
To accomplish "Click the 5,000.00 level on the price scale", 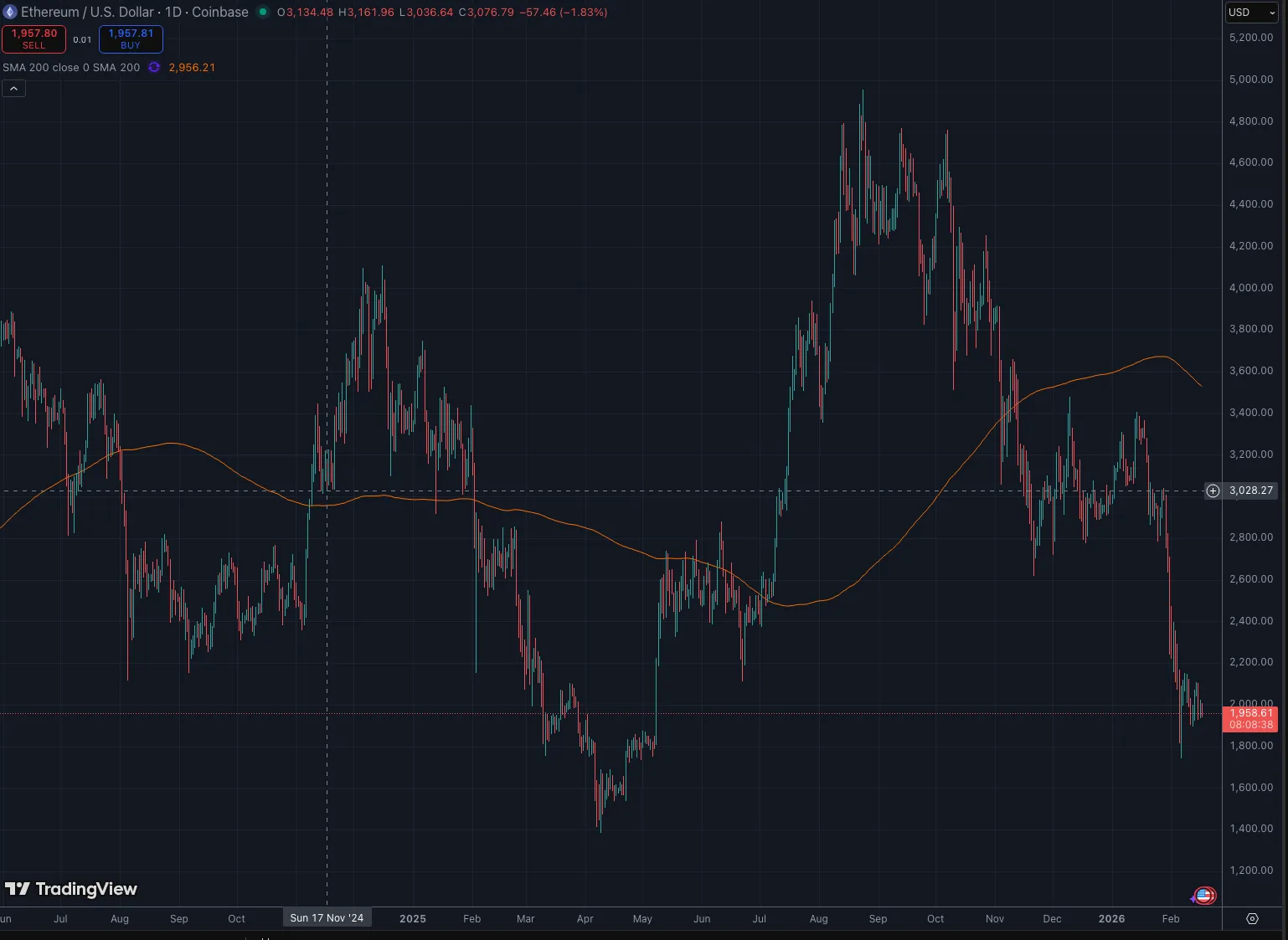I will 1250,79.
